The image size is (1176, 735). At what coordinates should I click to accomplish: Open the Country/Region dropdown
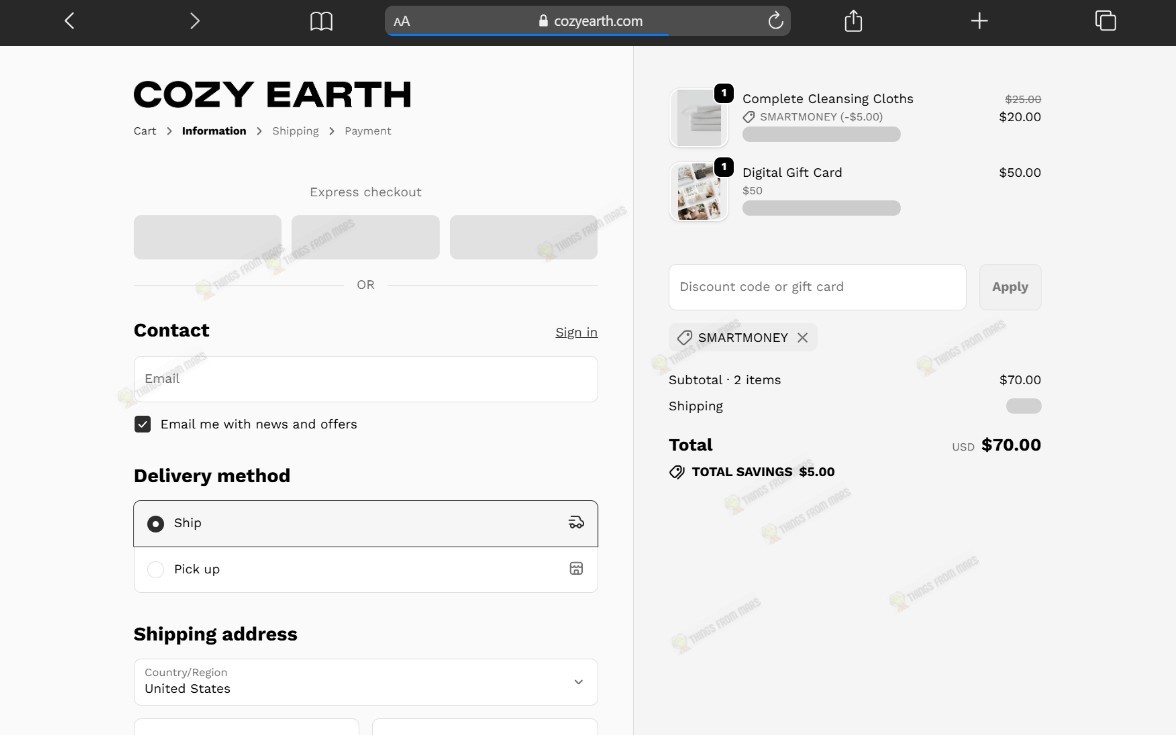coord(365,682)
